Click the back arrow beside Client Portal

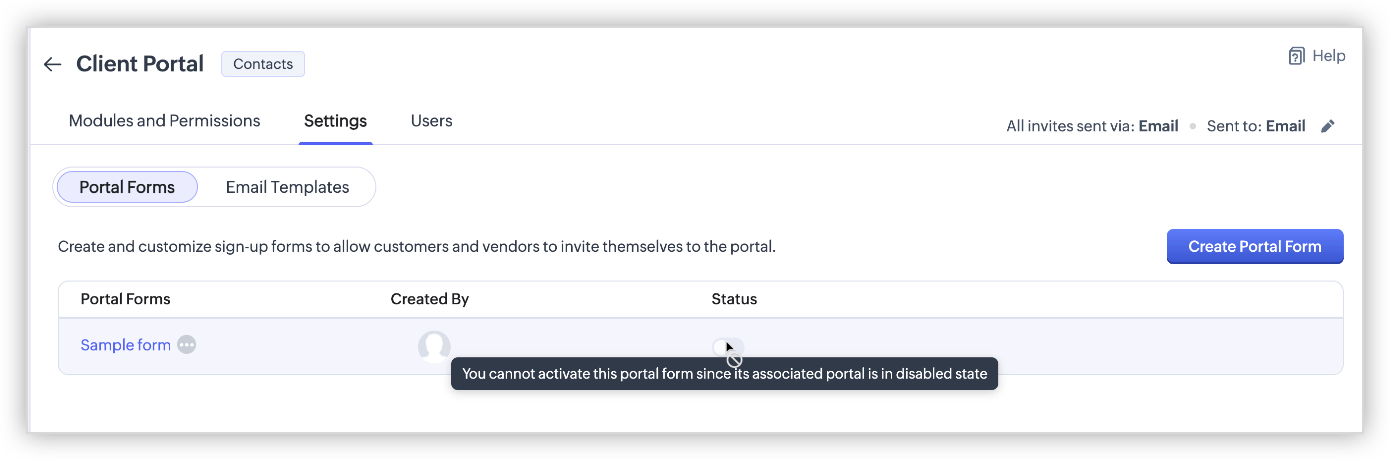coord(52,65)
